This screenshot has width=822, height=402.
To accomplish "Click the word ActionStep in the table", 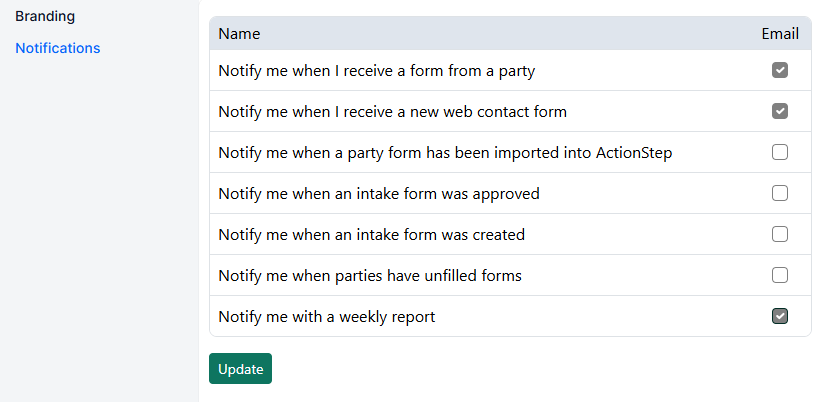I will pos(634,153).
